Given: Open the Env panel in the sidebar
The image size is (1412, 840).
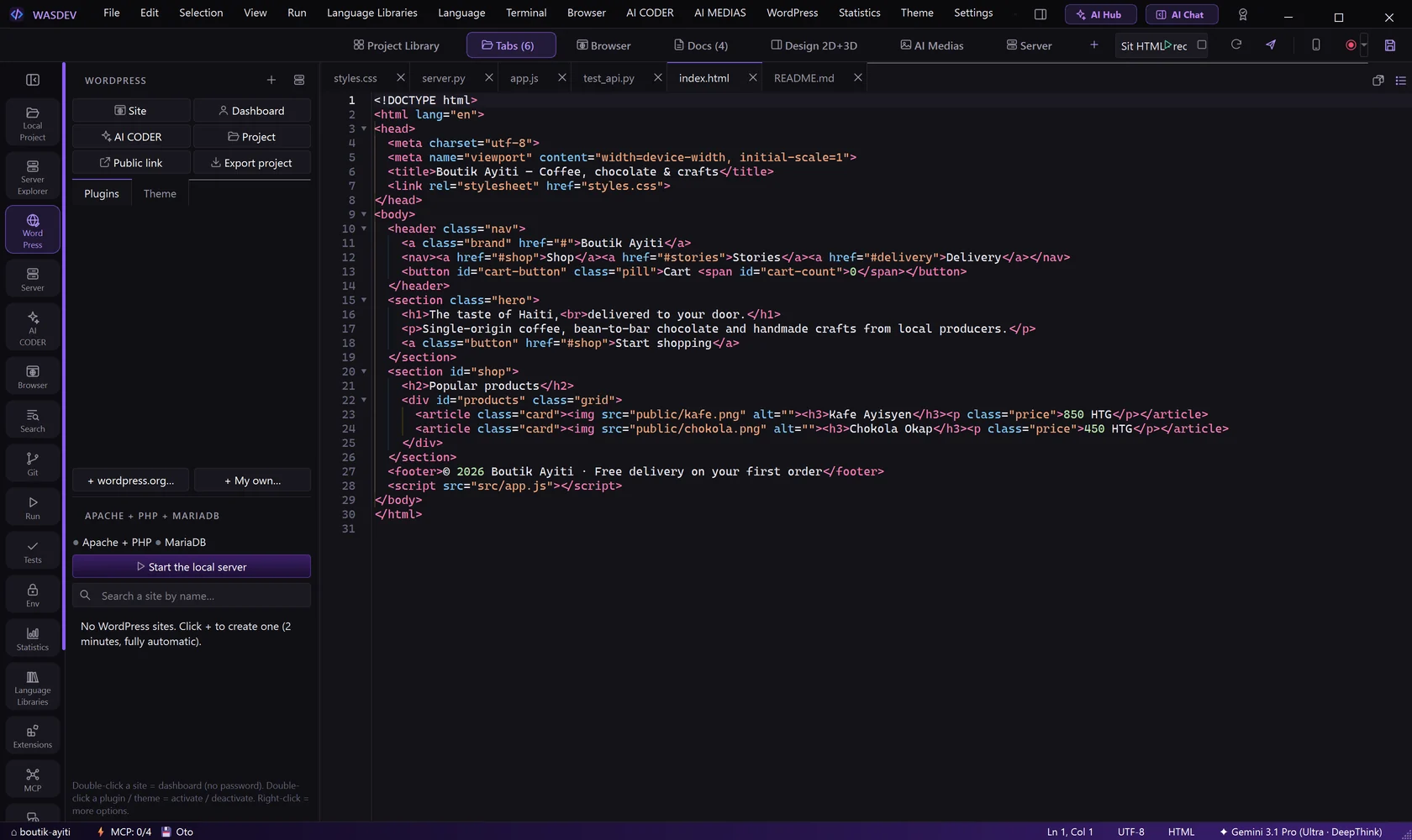Looking at the screenshot, I should coord(33,595).
